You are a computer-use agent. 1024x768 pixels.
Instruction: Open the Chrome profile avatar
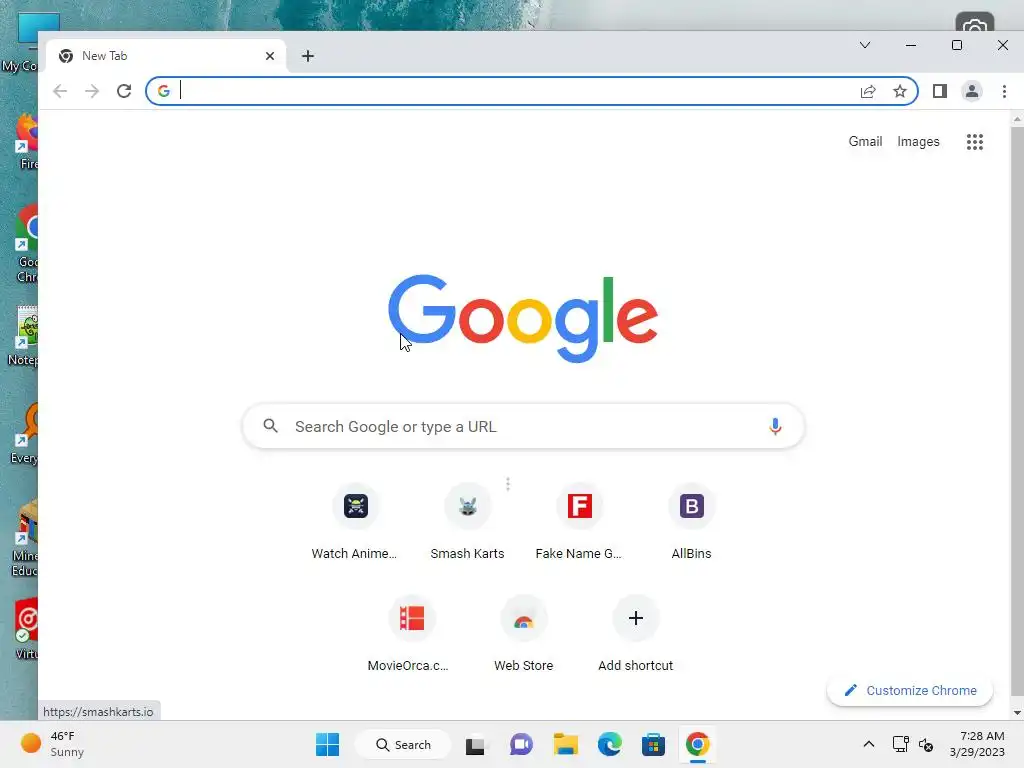(x=972, y=91)
